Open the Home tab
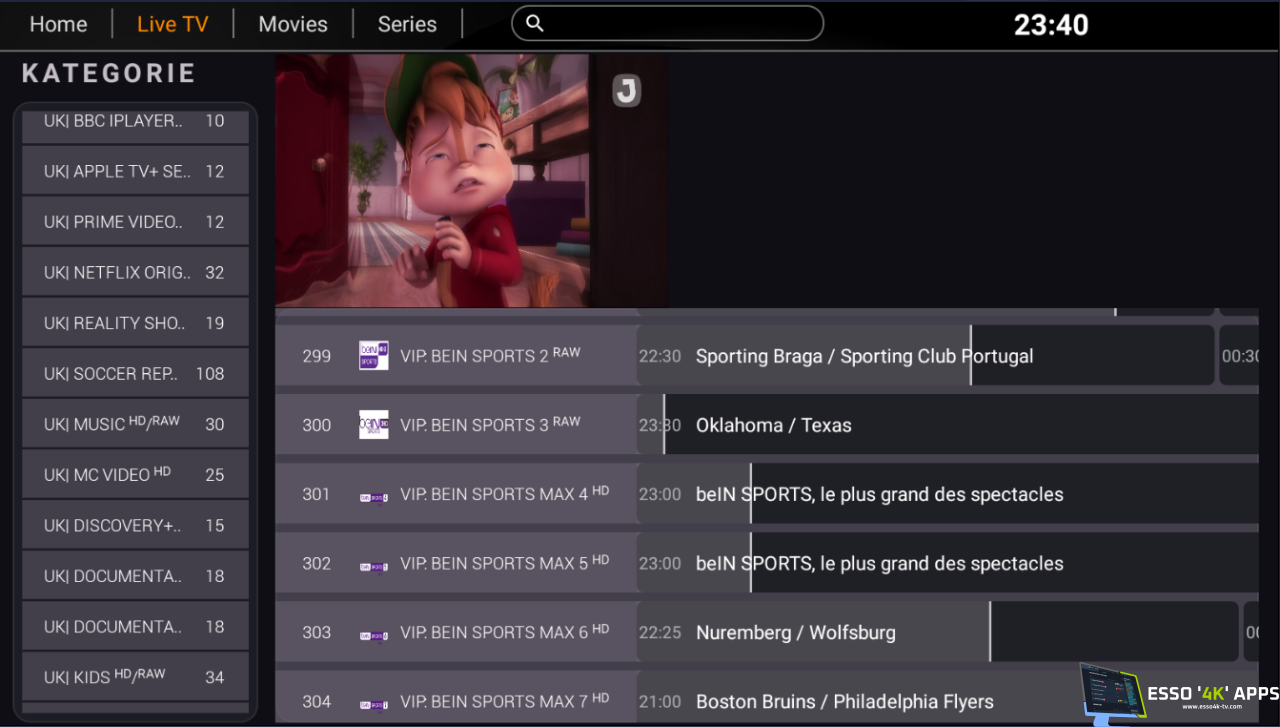Viewport: 1280px width, 727px height. point(58,24)
